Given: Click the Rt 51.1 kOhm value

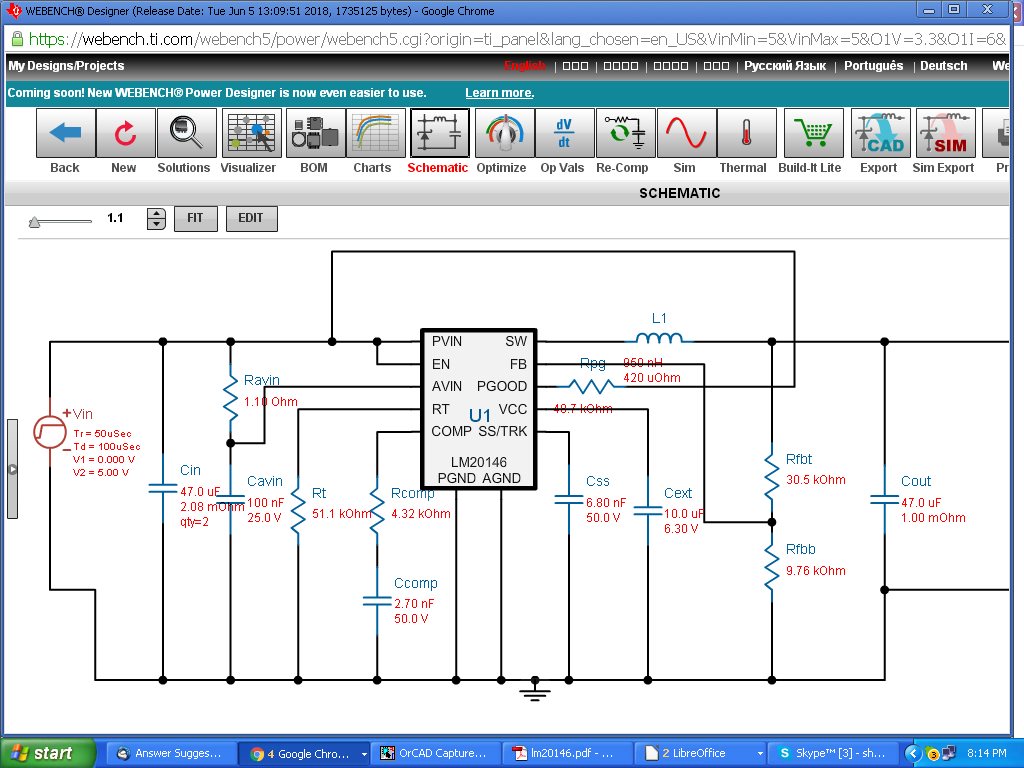Looking at the screenshot, I should 342,514.
